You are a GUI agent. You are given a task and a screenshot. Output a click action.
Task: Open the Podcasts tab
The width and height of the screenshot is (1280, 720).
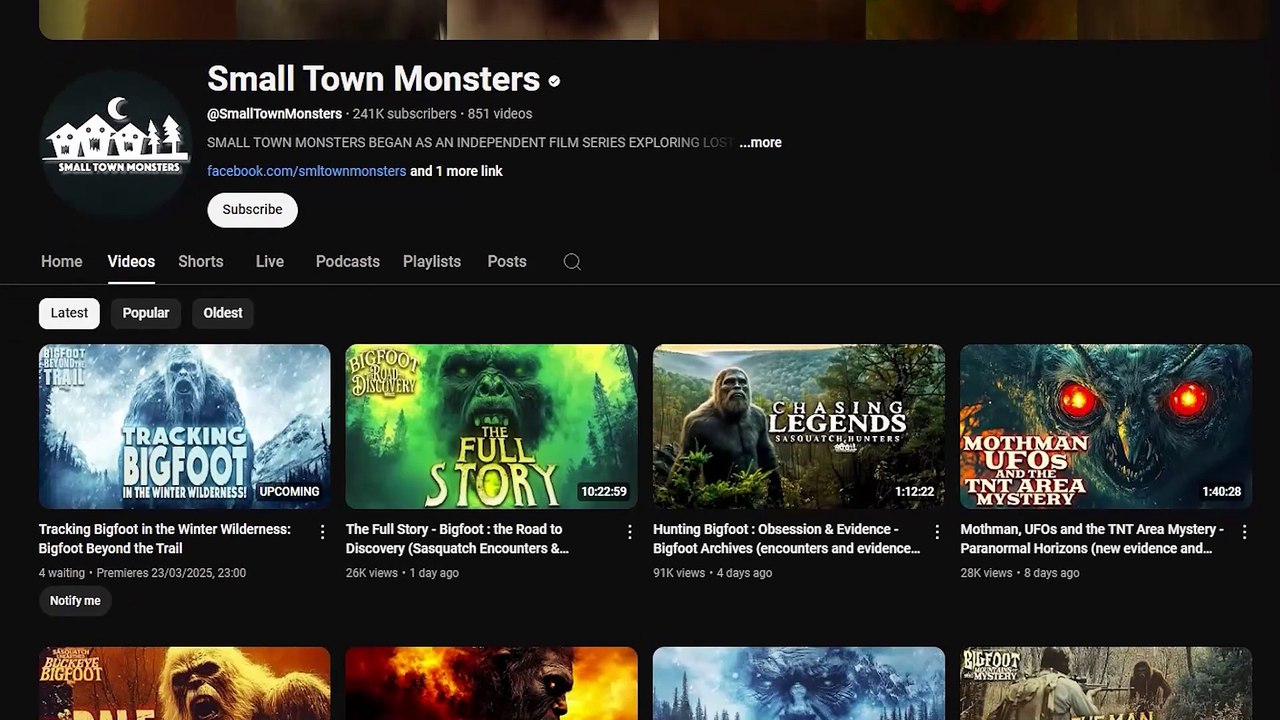point(348,262)
